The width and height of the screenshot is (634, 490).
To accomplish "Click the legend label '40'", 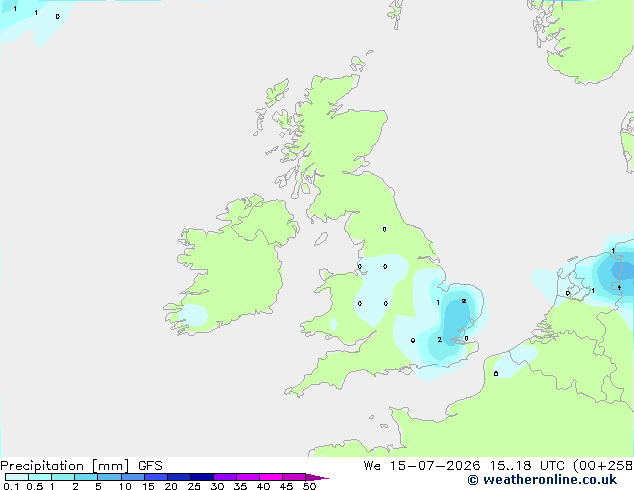I will coord(263,486).
